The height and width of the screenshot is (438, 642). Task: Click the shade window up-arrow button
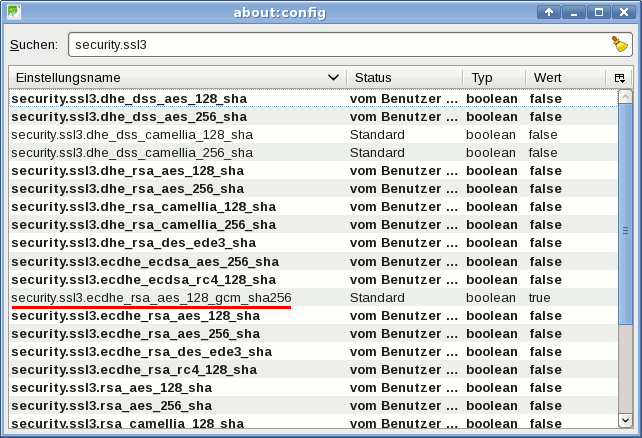tap(549, 12)
